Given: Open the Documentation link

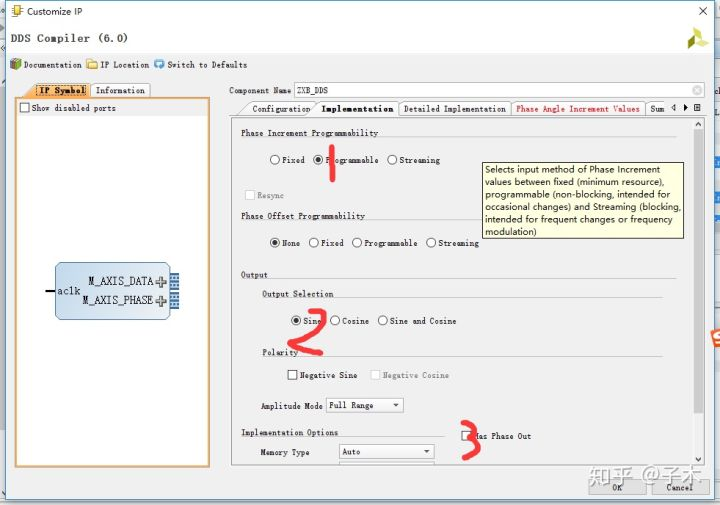Looking at the screenshot, I should click(x=52, y=65).
